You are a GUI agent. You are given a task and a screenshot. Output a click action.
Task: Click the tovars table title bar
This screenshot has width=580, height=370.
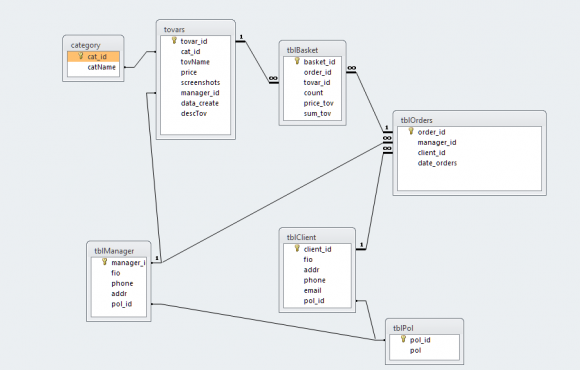(196, 29)
